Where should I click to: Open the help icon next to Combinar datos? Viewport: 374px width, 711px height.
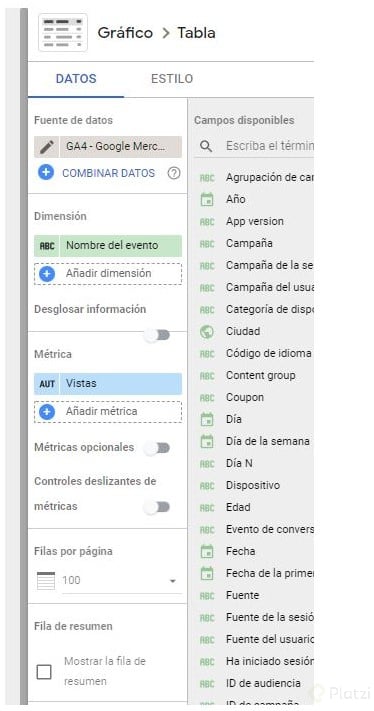[174, 173]
